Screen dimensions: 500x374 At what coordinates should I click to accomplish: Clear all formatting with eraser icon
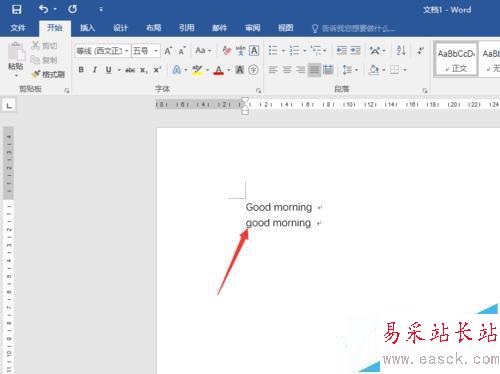tap(227, 51)
